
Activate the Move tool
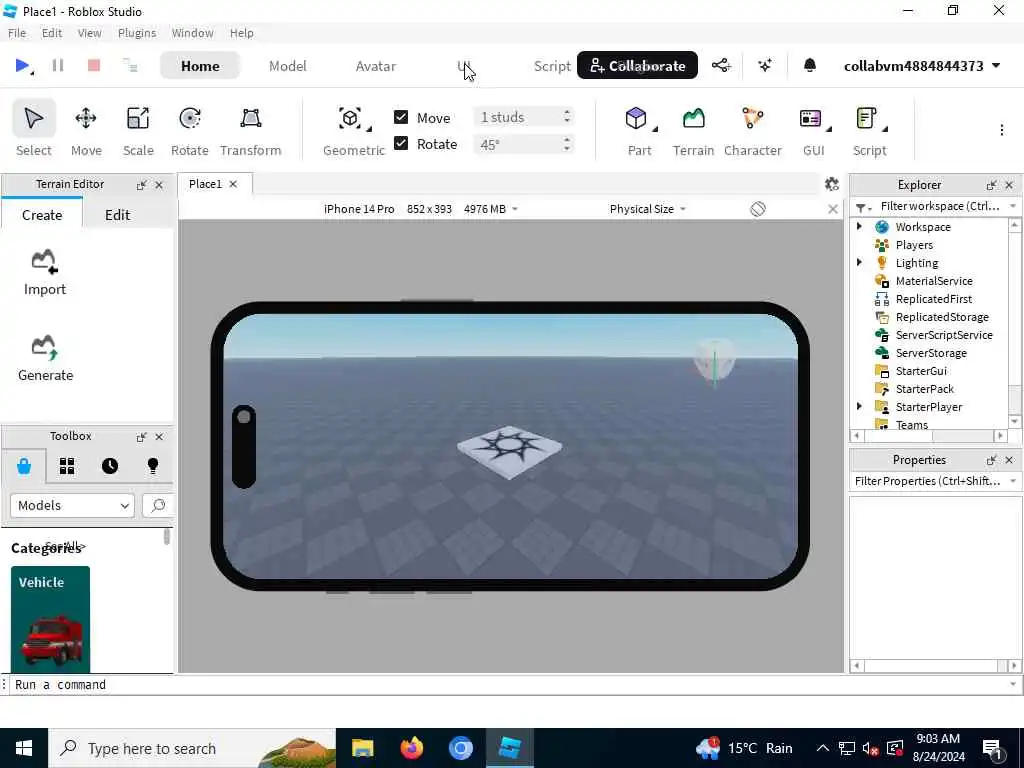point(86,130)
